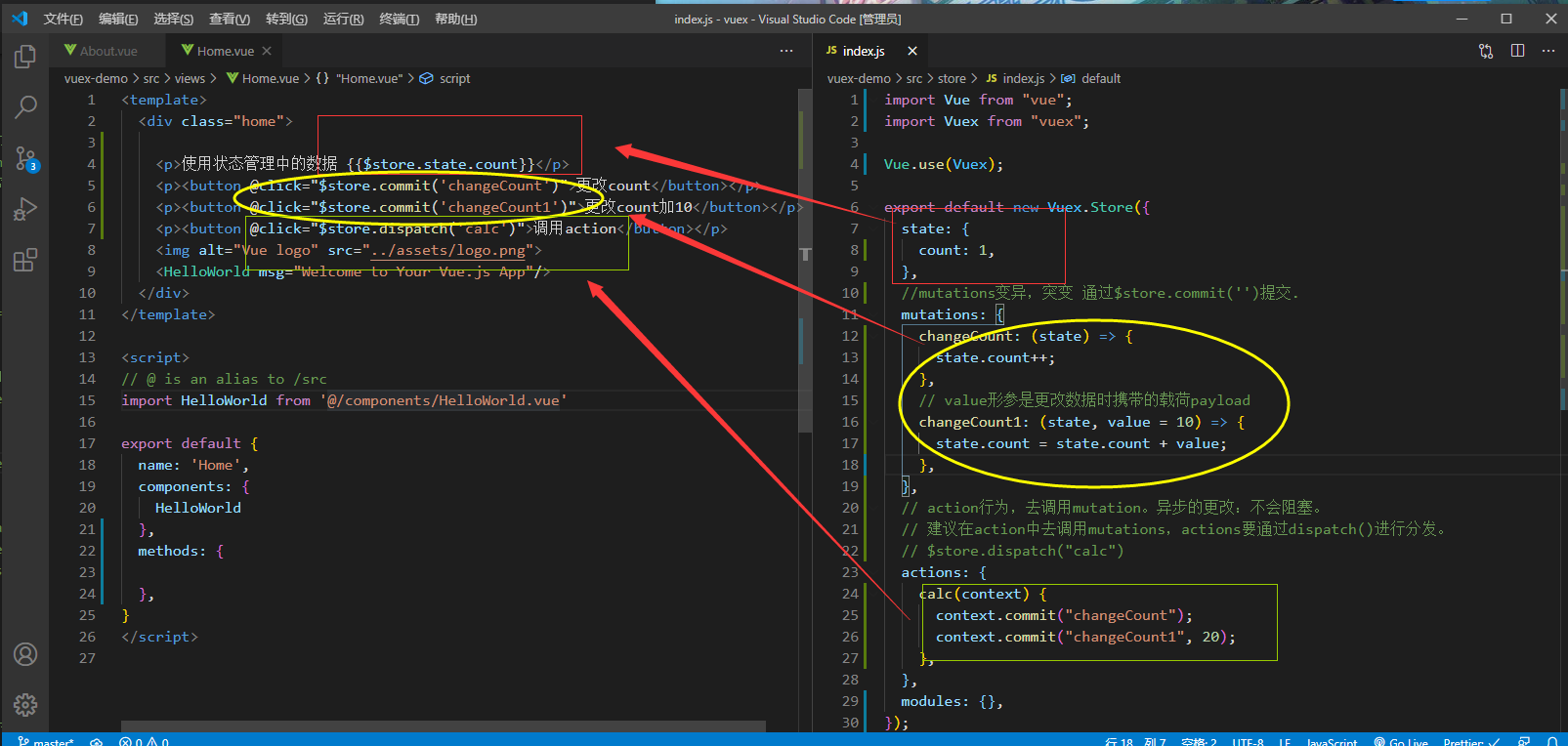
Task: Click the master branch status item
Action: [45, 742]
